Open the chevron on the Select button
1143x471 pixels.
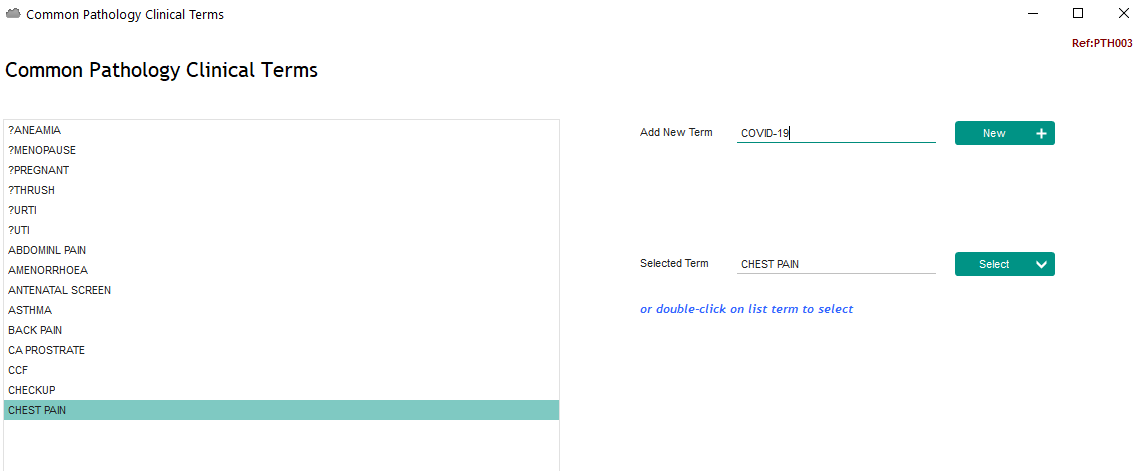coord(1041,265)
